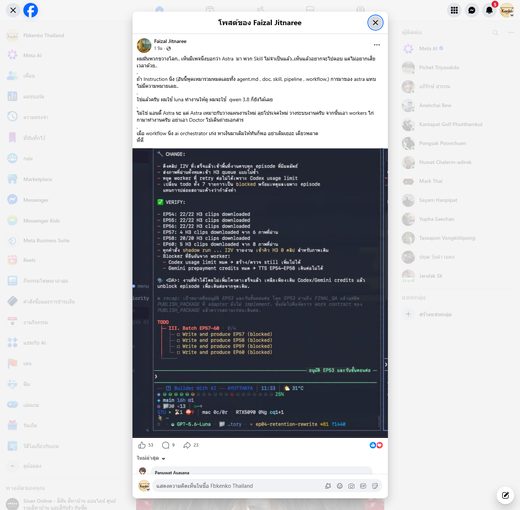This screenshot has height=510, width=520.
Task: Click the camera icon in comment box
Action: [x=351, y=486]
